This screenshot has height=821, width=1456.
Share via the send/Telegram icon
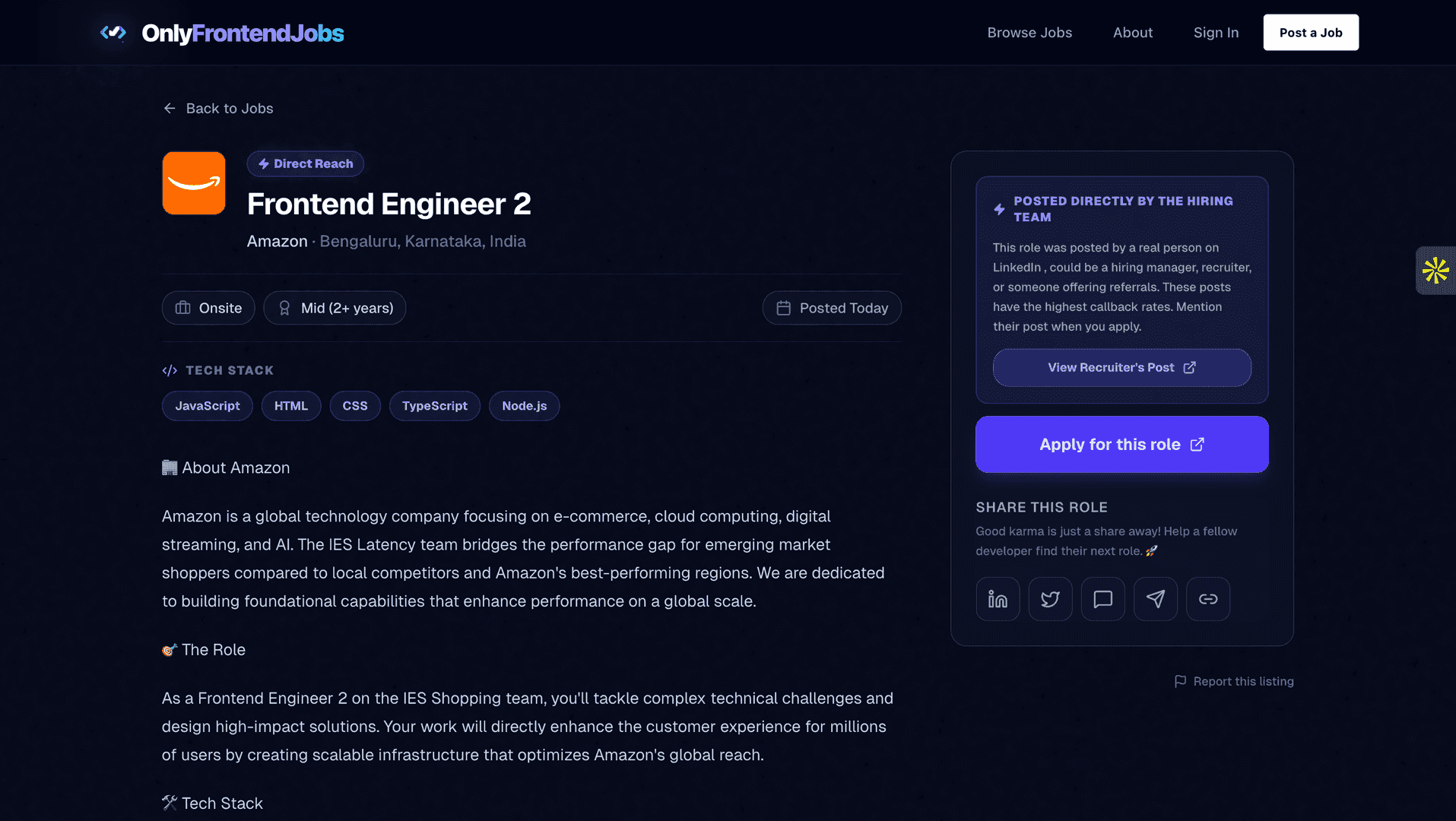pyautogui.click(x=1155, y=598)
